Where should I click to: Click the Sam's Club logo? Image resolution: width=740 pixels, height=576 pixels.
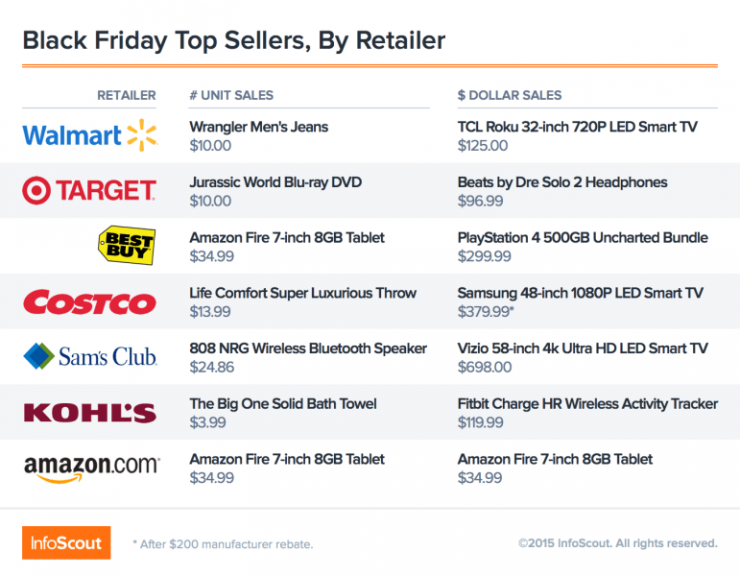tap(90, 356)
